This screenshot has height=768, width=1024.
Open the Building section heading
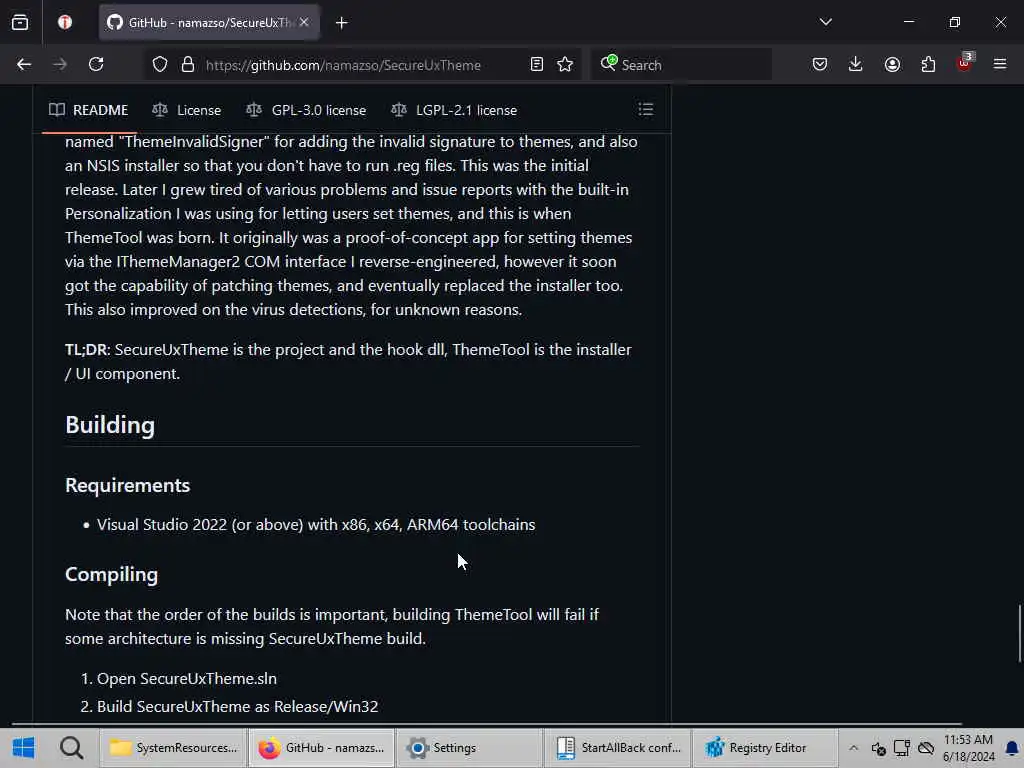pyautogui.click(x=110, y=425)
